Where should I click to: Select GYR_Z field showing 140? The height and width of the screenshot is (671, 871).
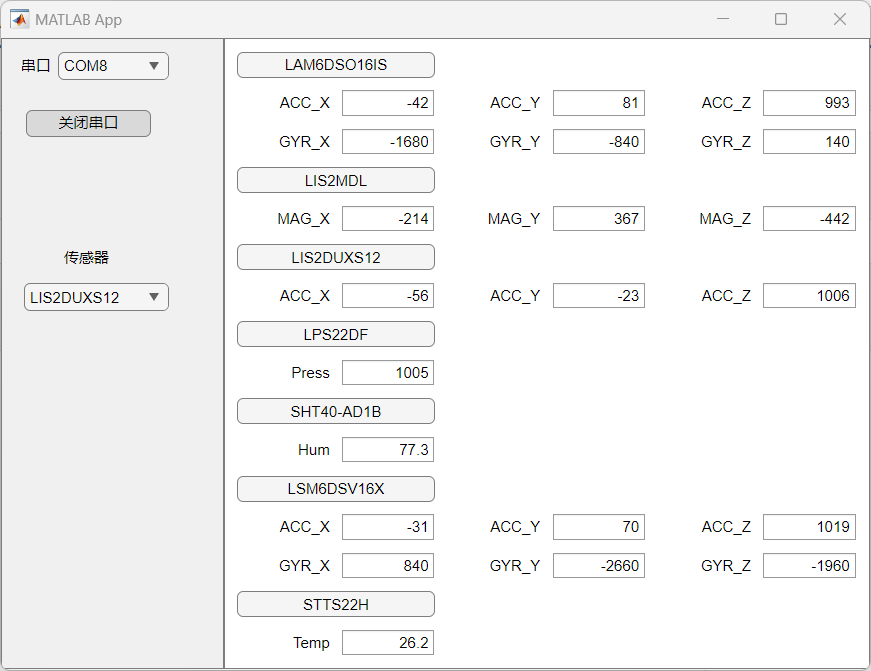[x=809, y=142]
